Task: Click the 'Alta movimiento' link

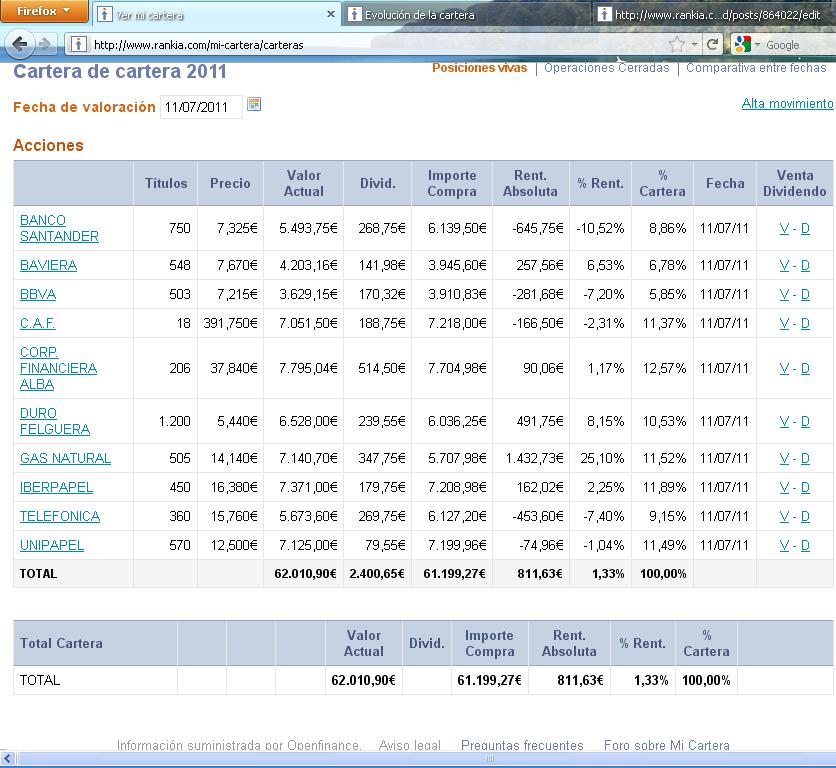Action: click(787, 104)
